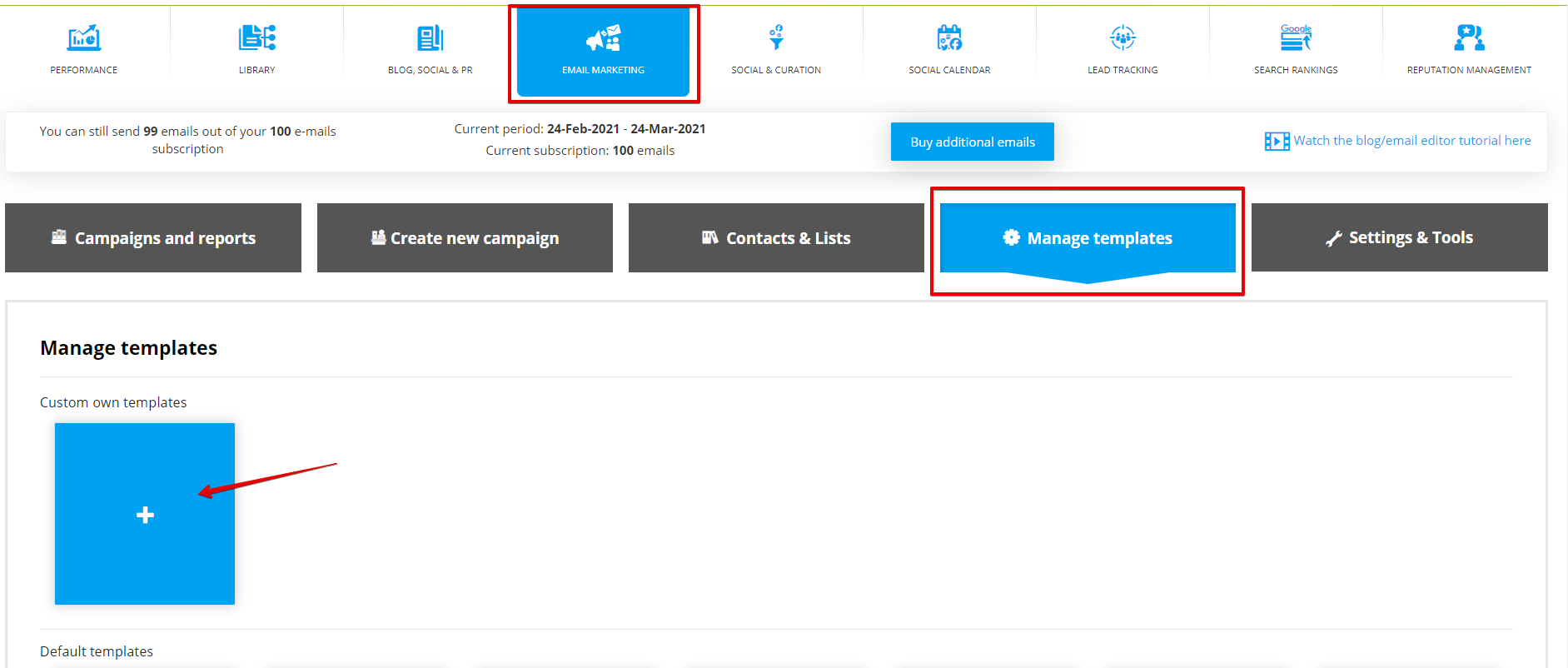Click Buy additional emails button
This screenshot has height=668, width=1568.
pyautogui.click(x=973, y=142)
